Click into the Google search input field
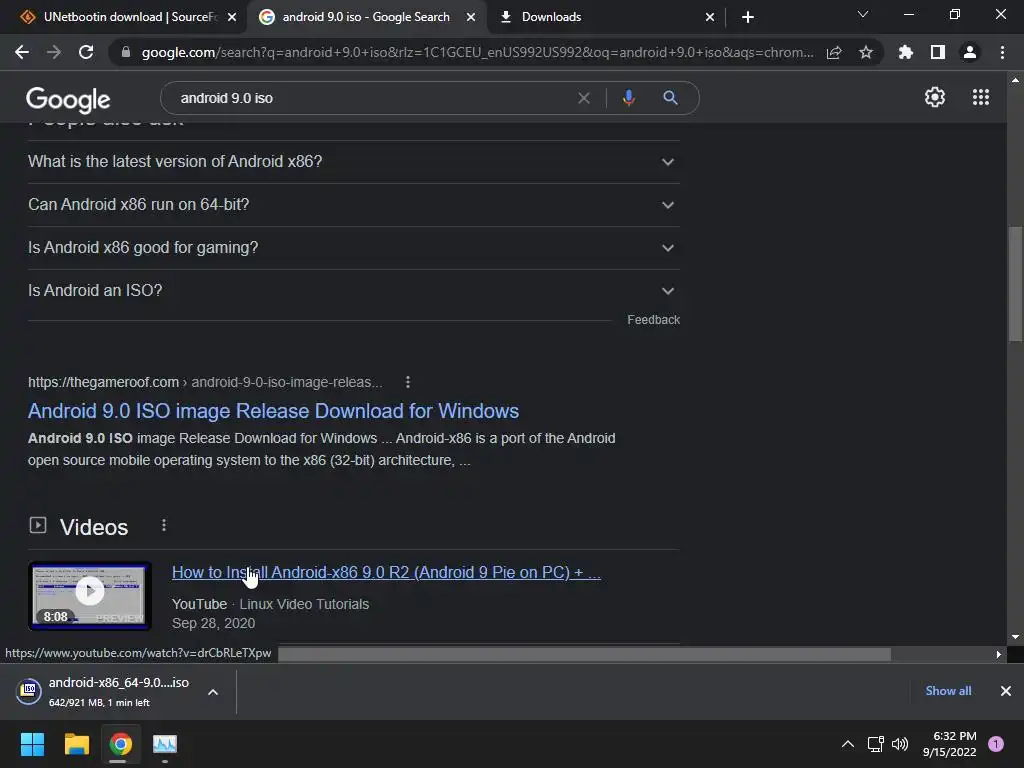This screenshot has width=1024, height=768. (x=372, y=98)
